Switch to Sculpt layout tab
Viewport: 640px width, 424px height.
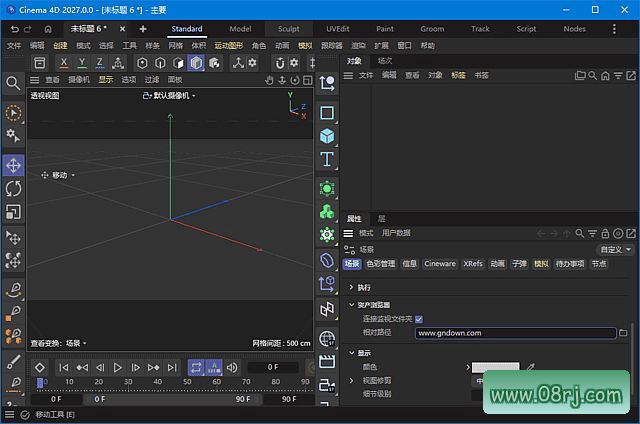coord(289,29)
